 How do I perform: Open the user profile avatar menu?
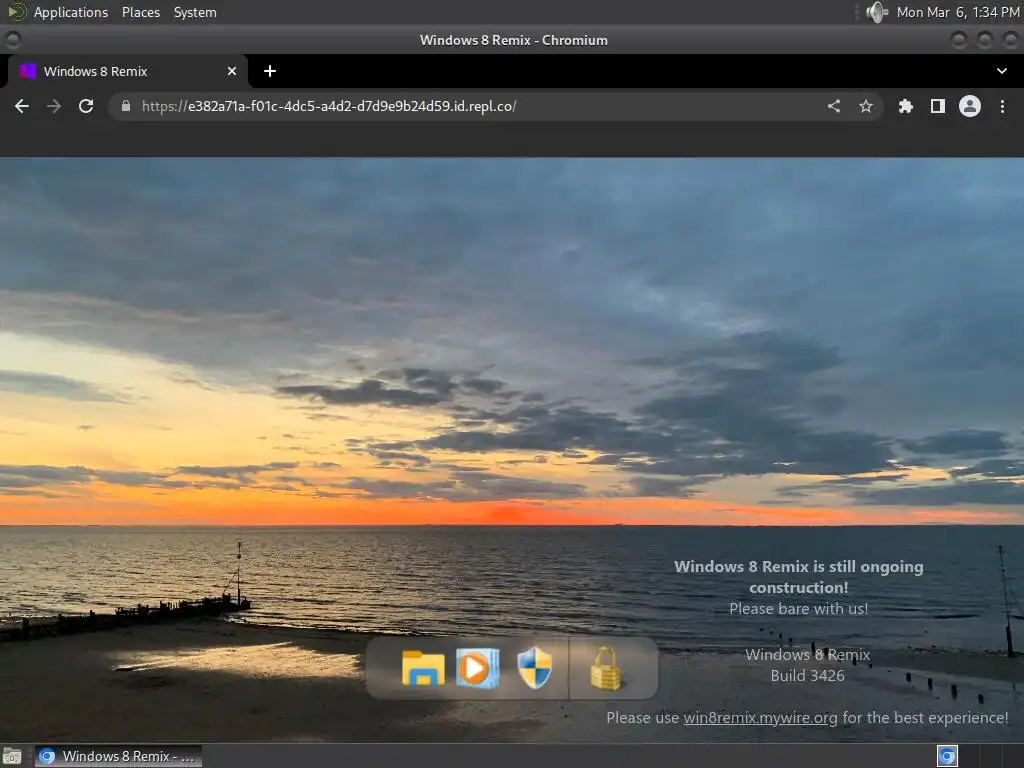[970, 106]
